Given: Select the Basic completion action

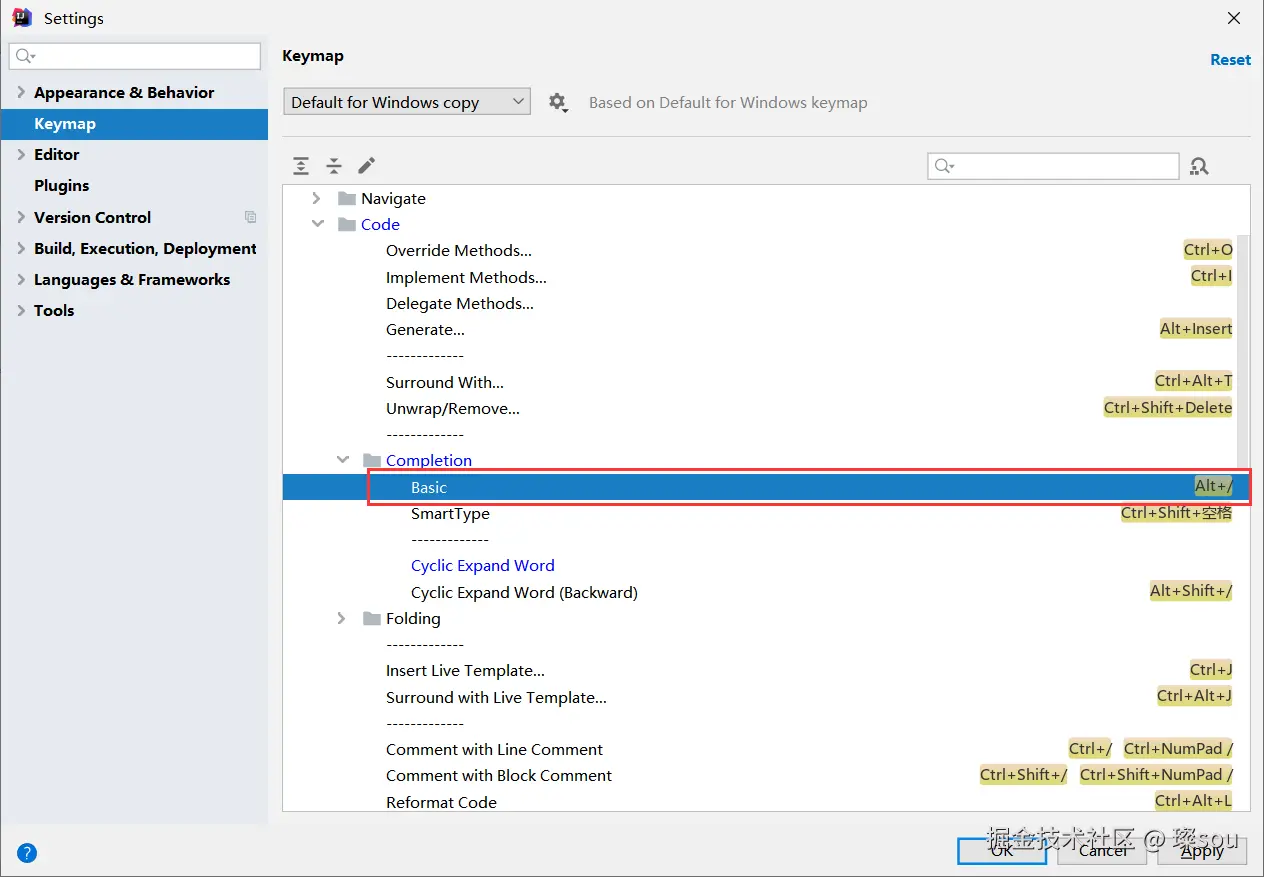Looking at the screenshot, I should tap(766, 487).
